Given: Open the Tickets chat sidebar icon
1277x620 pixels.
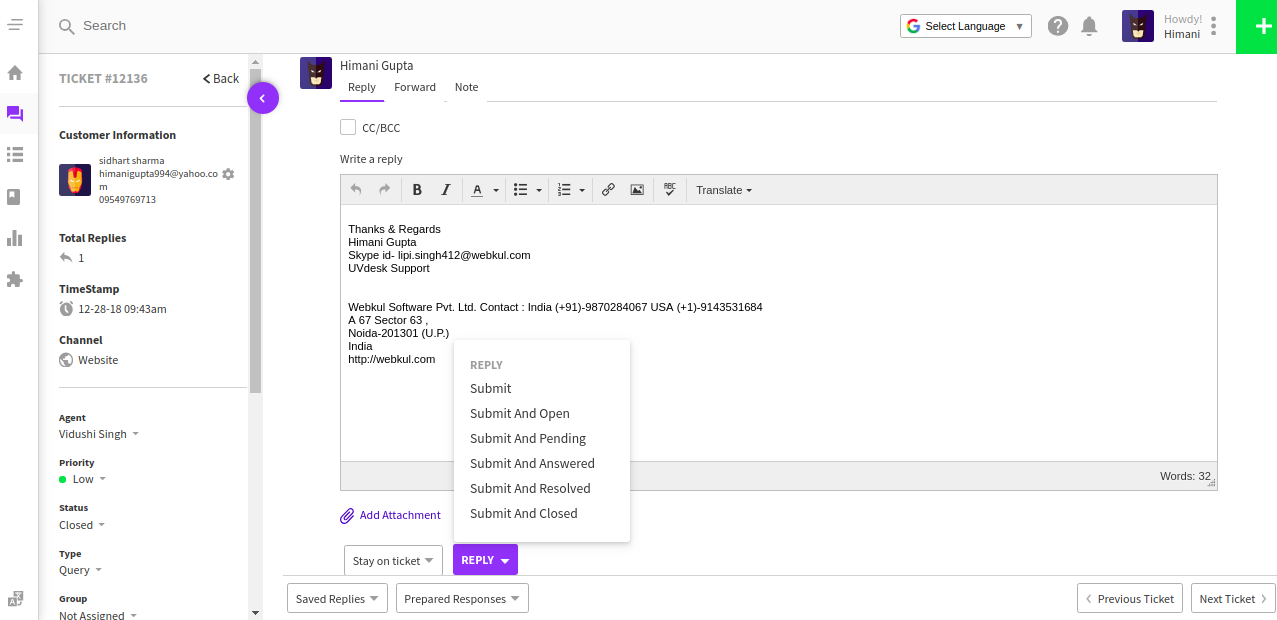Looking at the screenshot, I should (x=15, y=114).
